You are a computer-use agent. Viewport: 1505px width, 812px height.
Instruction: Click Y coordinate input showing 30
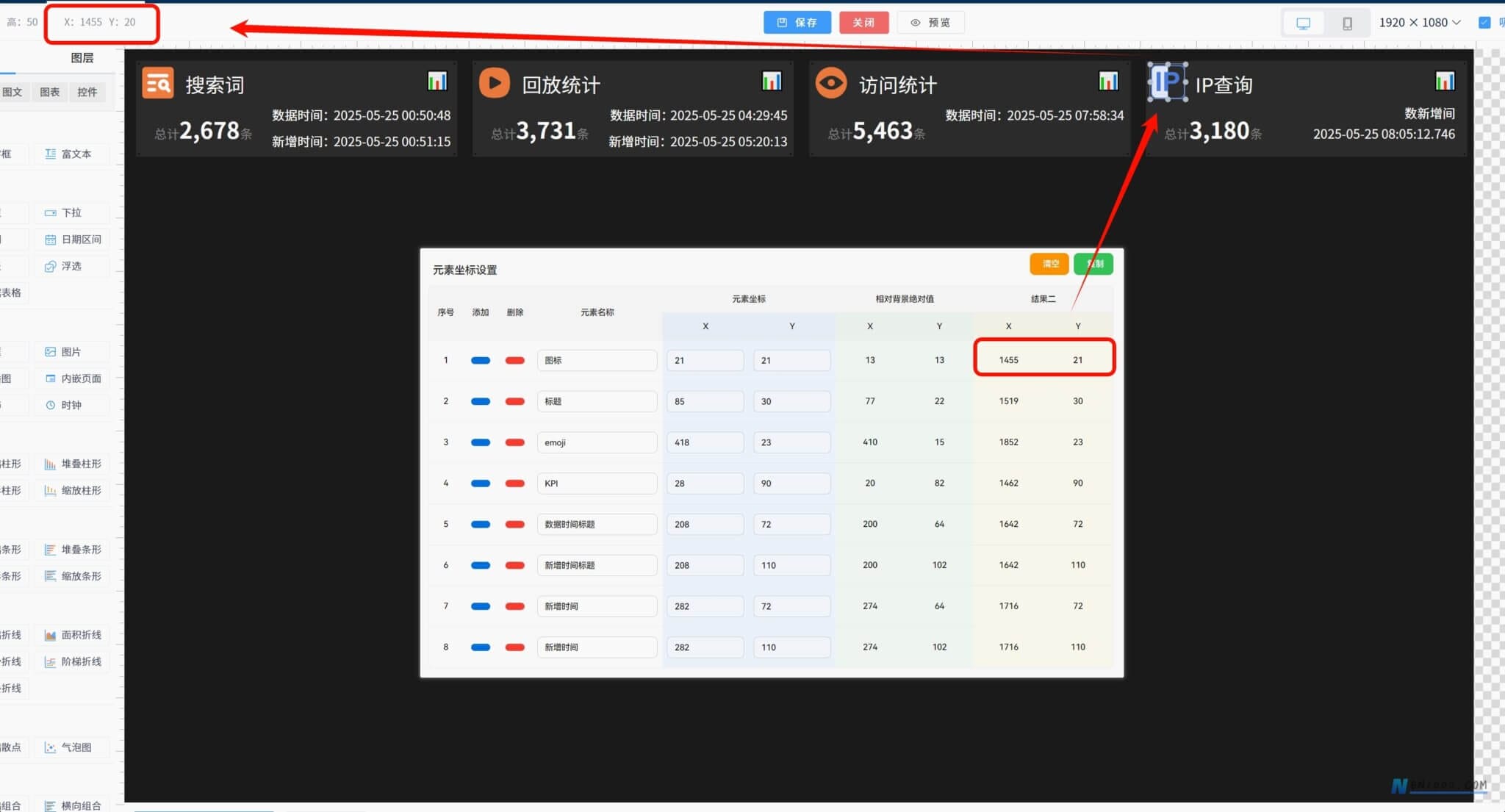792,401
